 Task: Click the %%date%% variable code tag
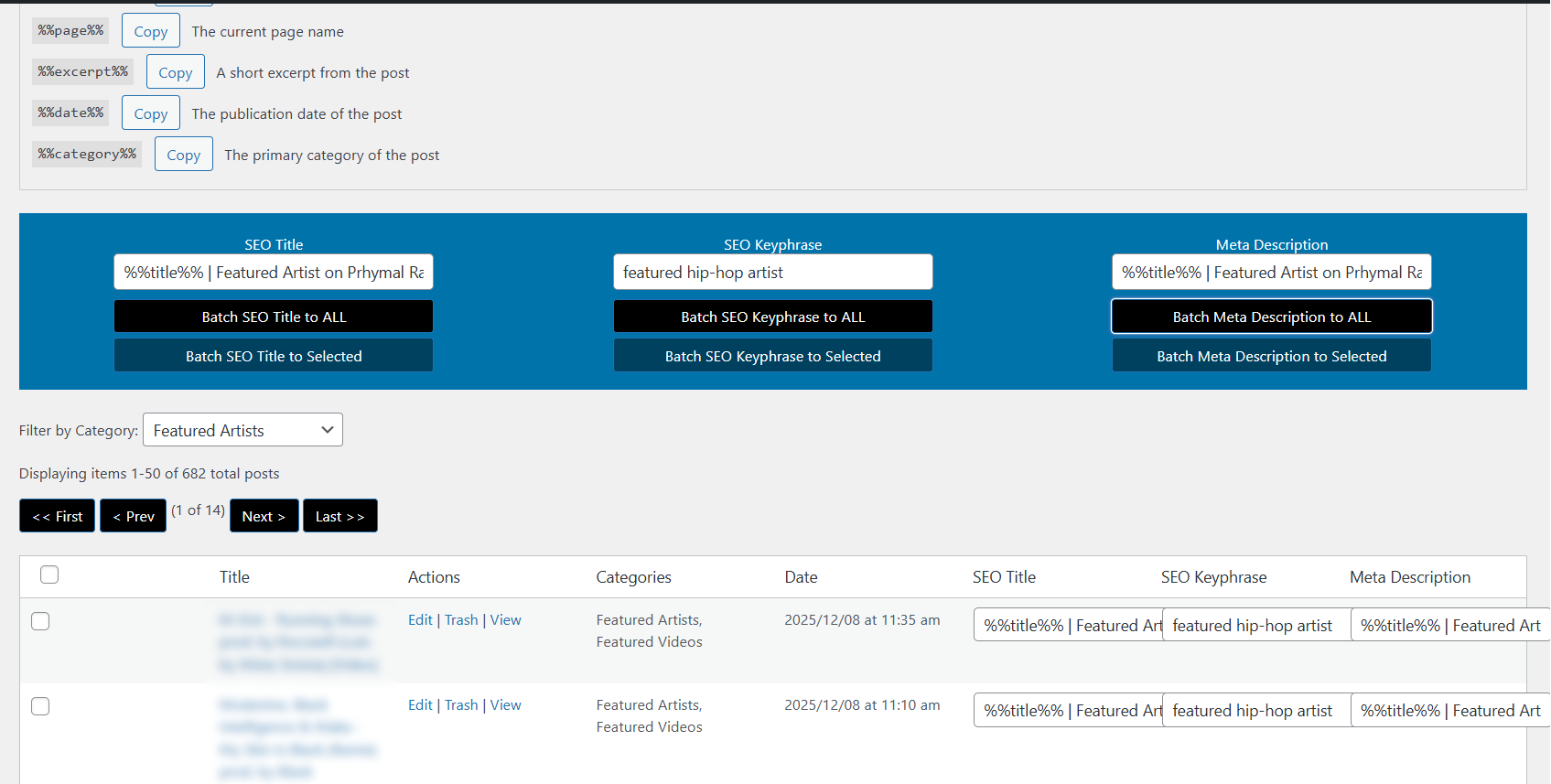[x=70, y=112]
